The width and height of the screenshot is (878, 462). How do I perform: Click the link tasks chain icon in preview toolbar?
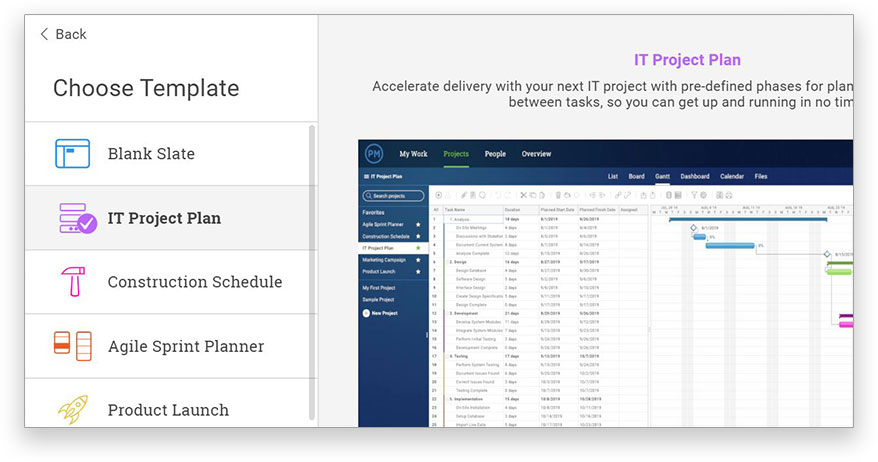[x=618, y=195]
